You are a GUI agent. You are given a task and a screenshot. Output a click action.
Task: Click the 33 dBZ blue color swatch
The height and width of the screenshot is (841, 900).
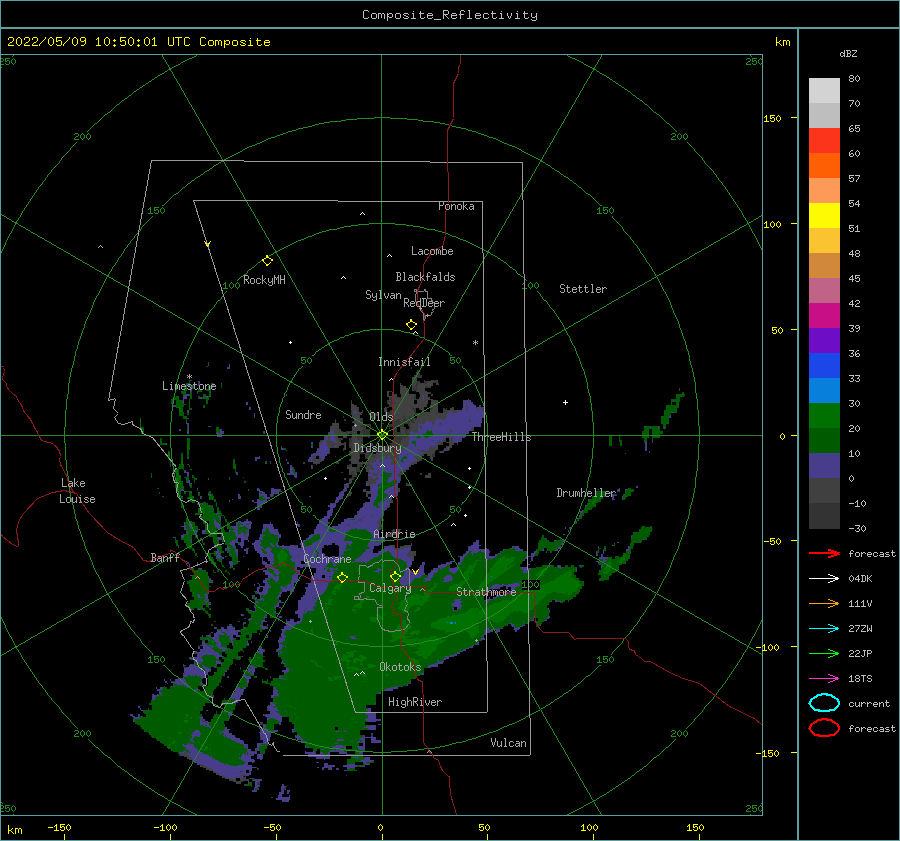click(x=824, y=365)
